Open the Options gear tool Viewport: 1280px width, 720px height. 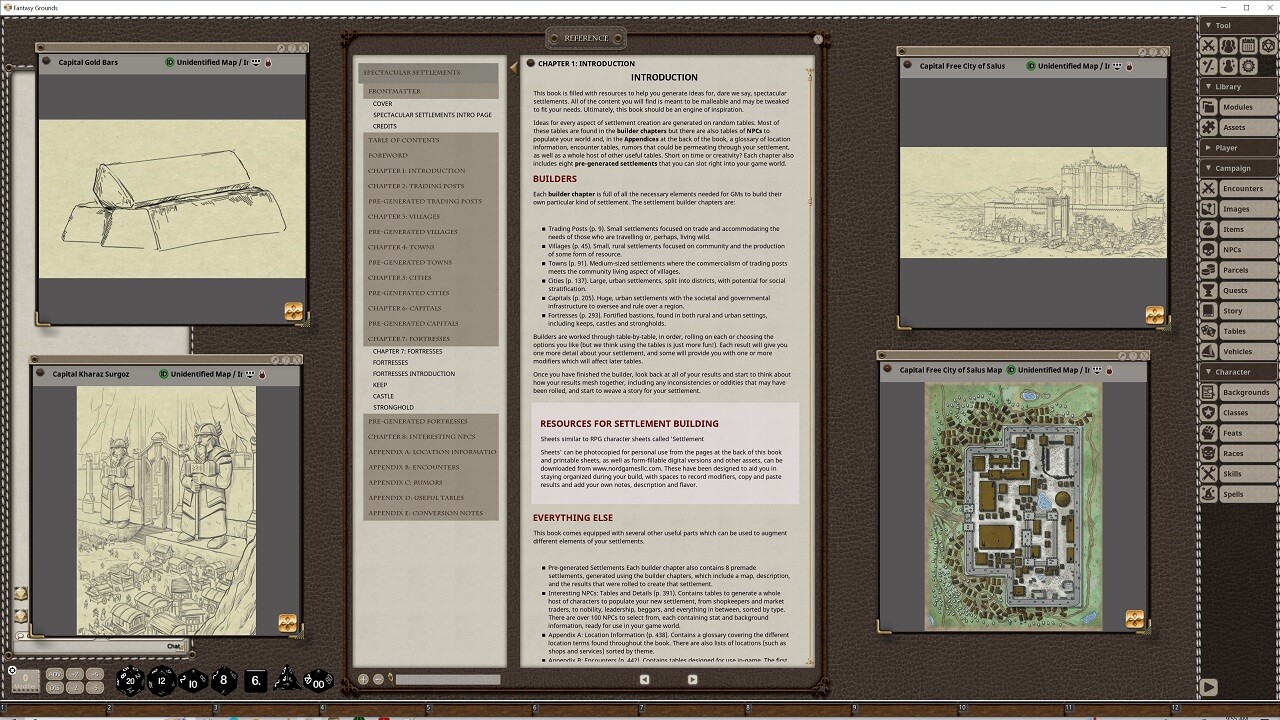[1248, 66]
